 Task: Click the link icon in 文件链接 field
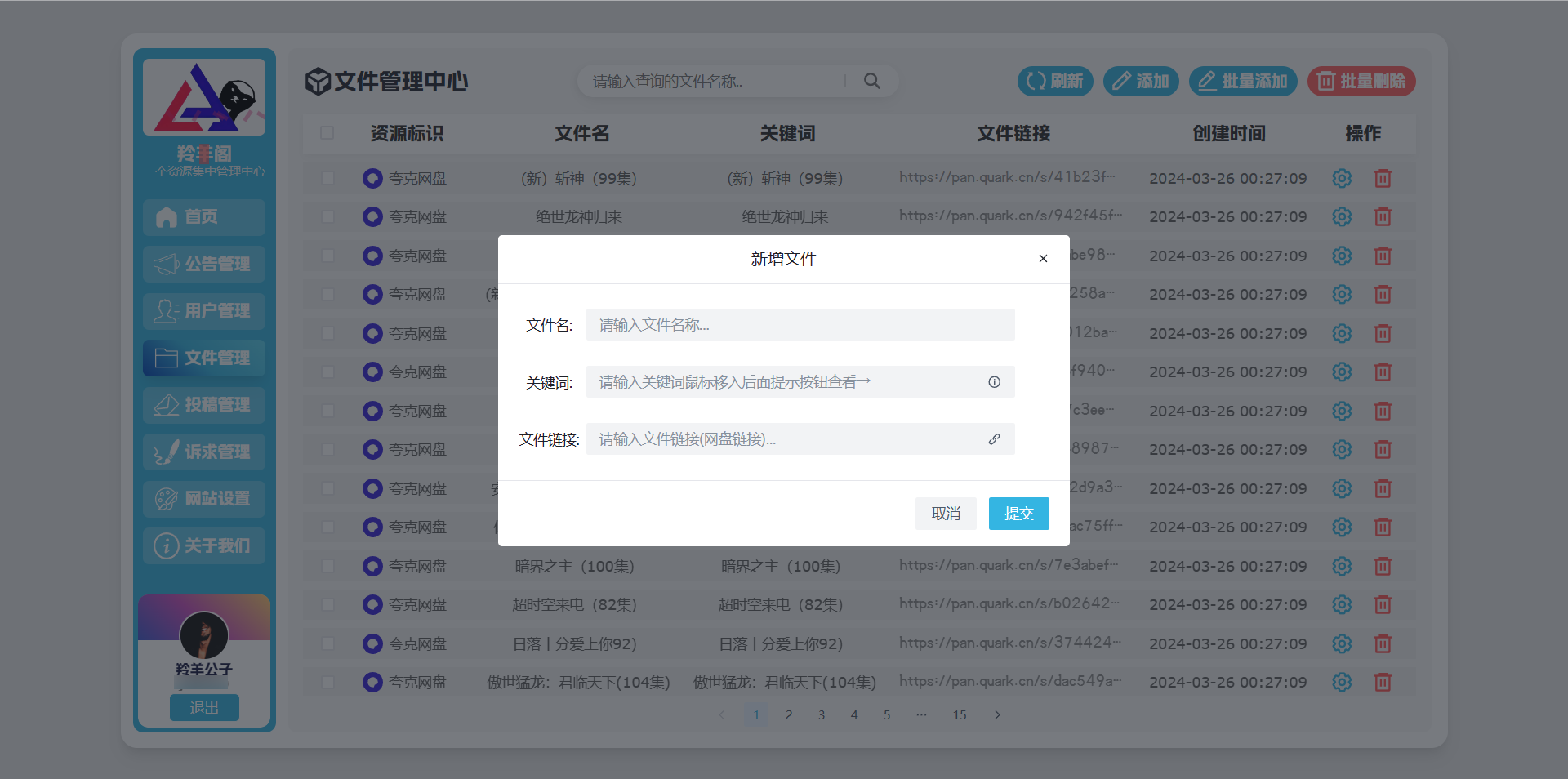[994, 439]
